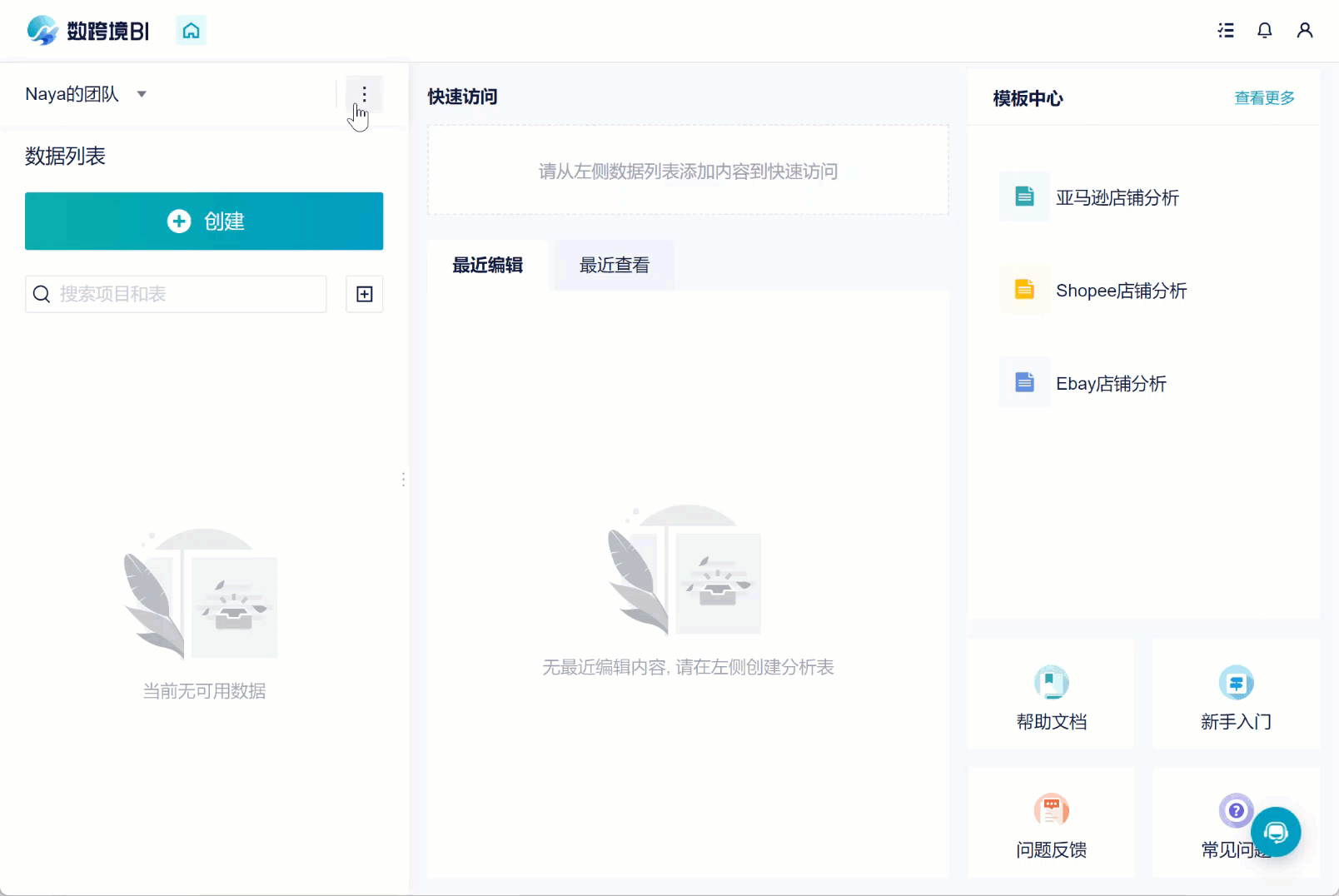This screenshot has width=1339, height=896.
Task: Click the 问题反馈 icon
Action: [1051, 810]
